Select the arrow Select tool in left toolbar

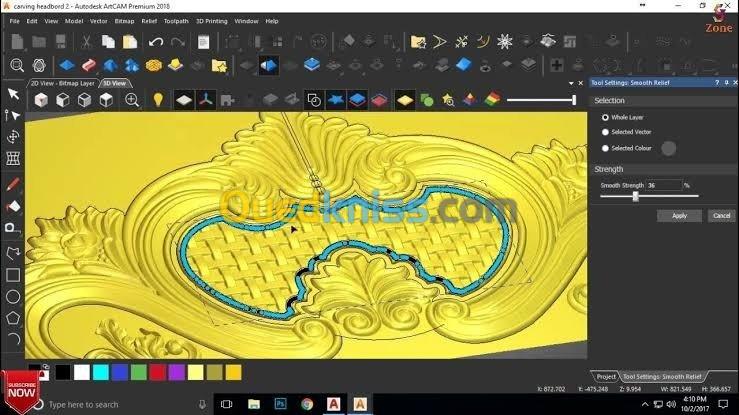pyautogui.click(x=13, y=94)
